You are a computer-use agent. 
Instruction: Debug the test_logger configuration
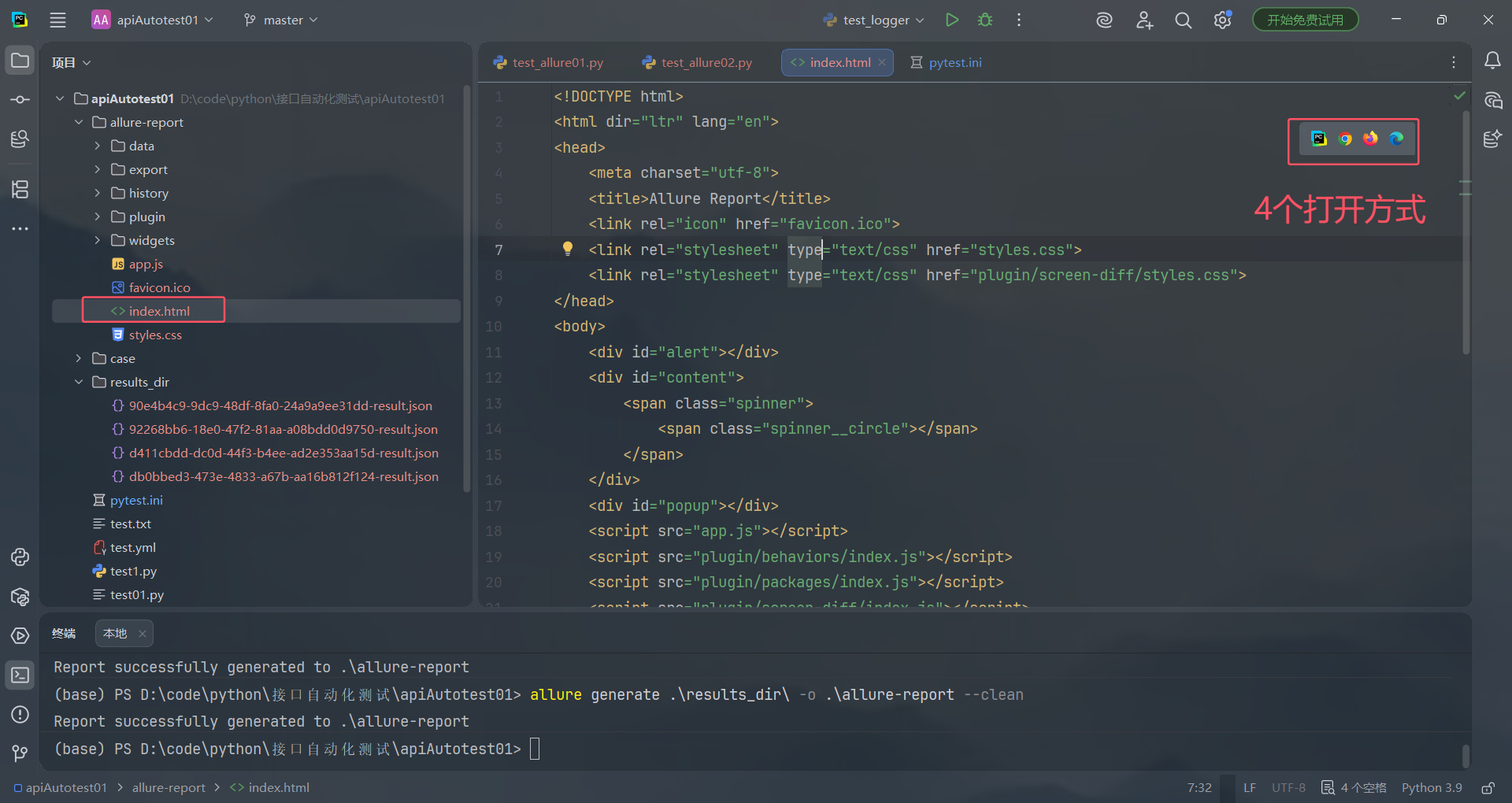(985, 20)
